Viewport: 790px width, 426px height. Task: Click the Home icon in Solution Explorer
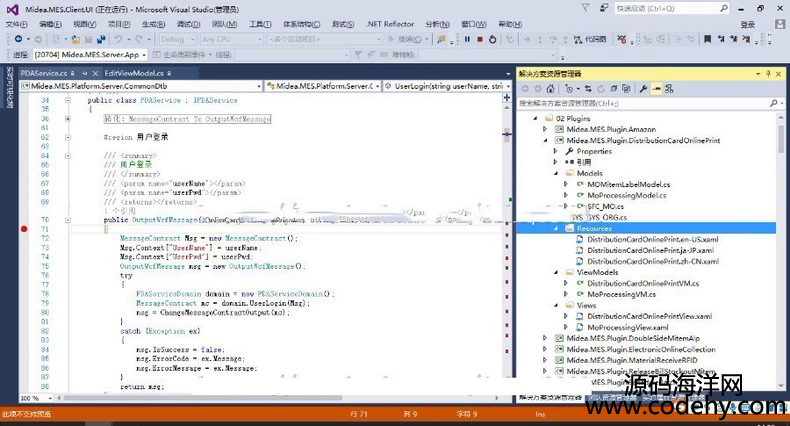(550, 89)
